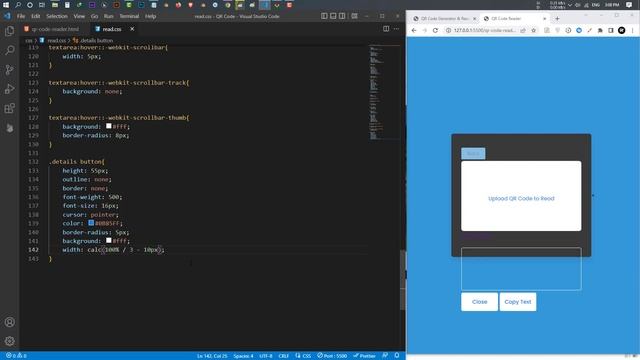Toggle the panel layout icon
Screen dimensions: 640x360
coord(333,16)
